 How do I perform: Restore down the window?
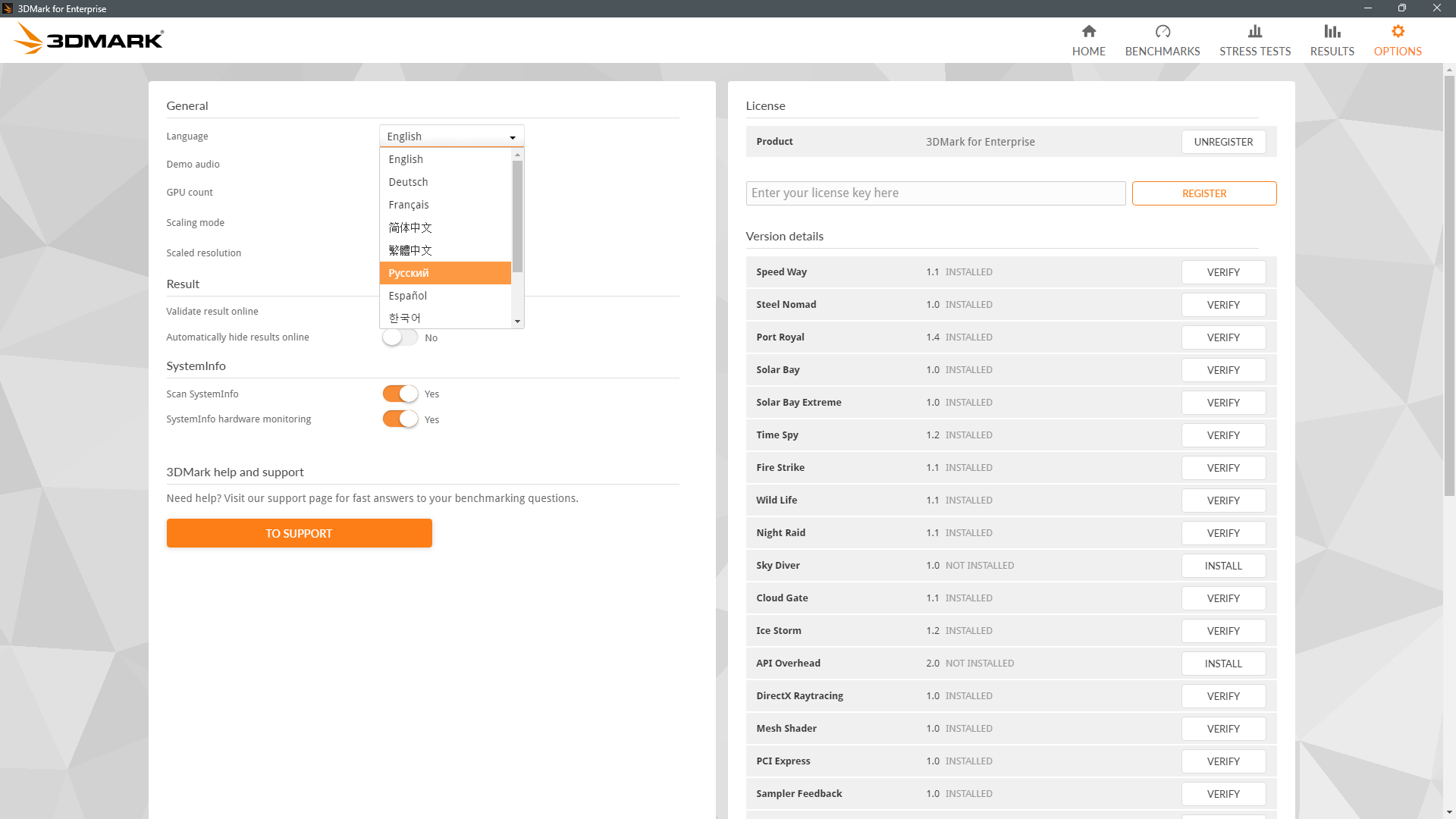(1401, 8)
